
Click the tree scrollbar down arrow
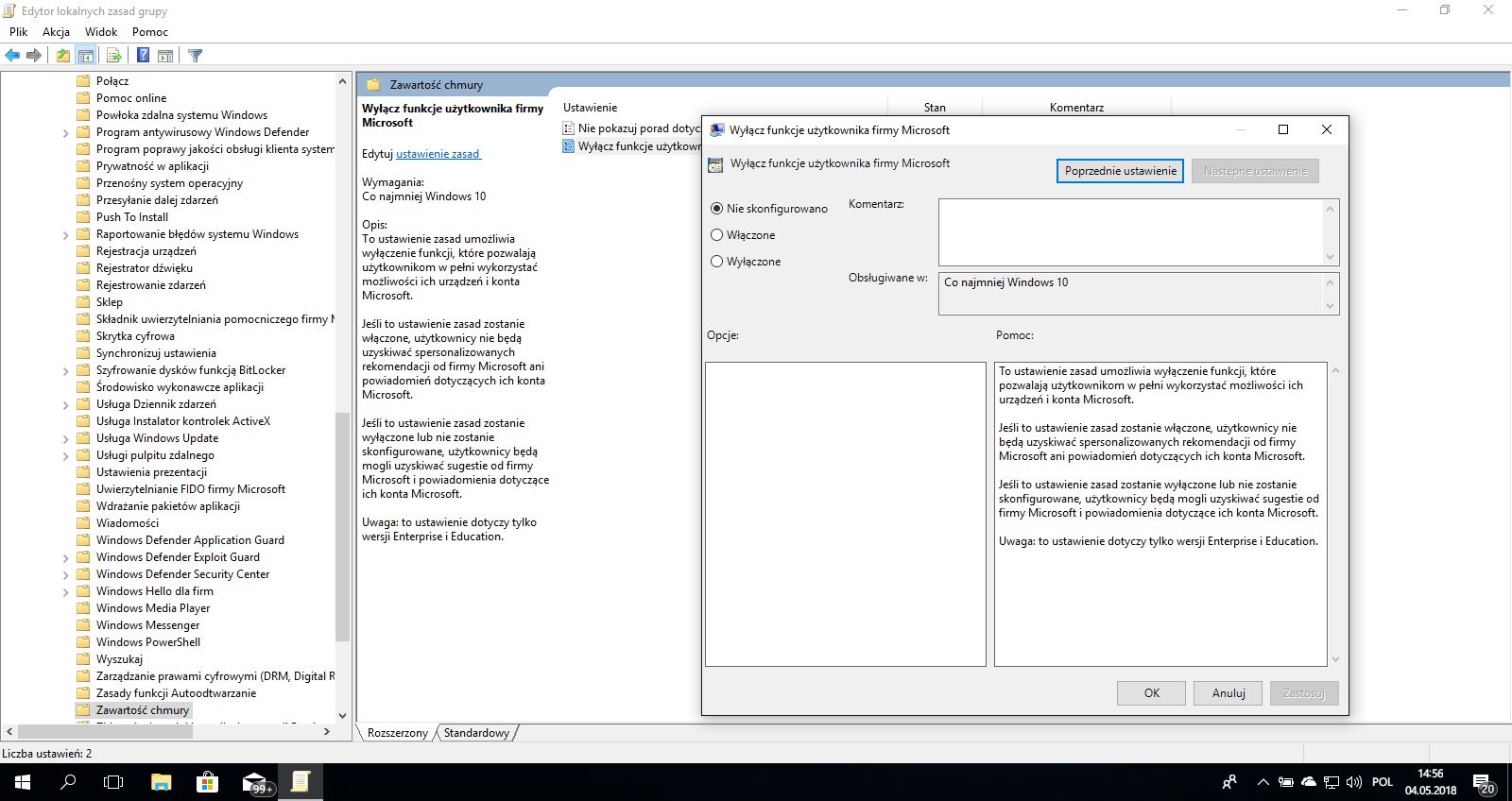point(342,716)
